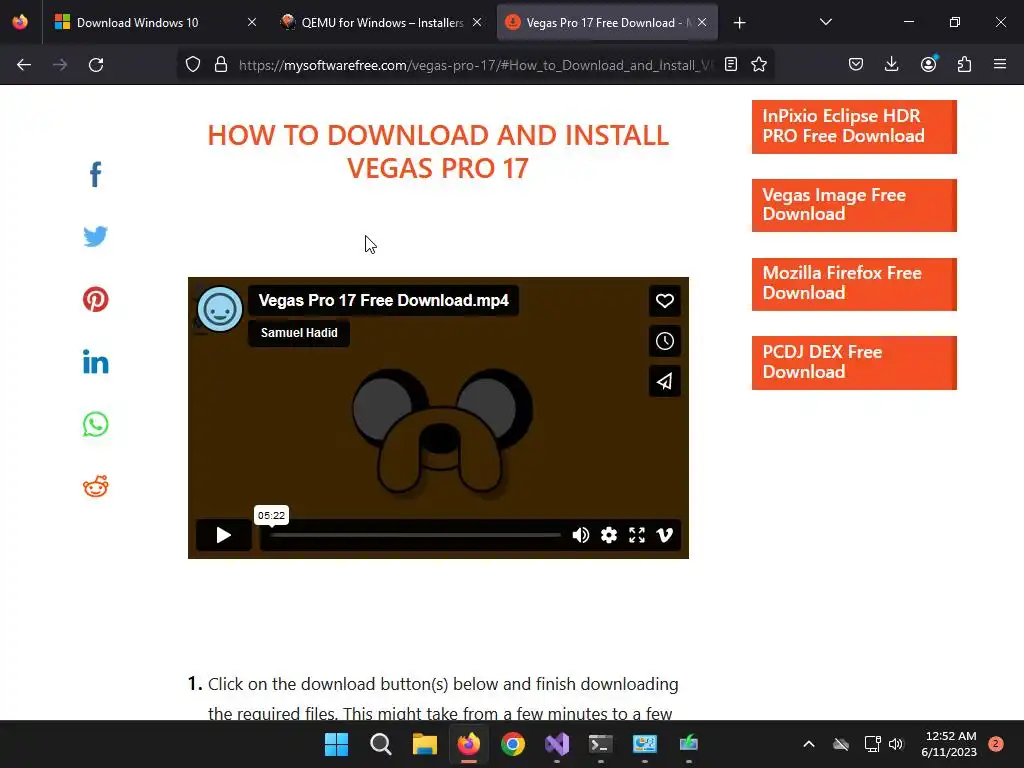Open the clock and calendar flyout
1024x768 pixels.
(950, 744)
